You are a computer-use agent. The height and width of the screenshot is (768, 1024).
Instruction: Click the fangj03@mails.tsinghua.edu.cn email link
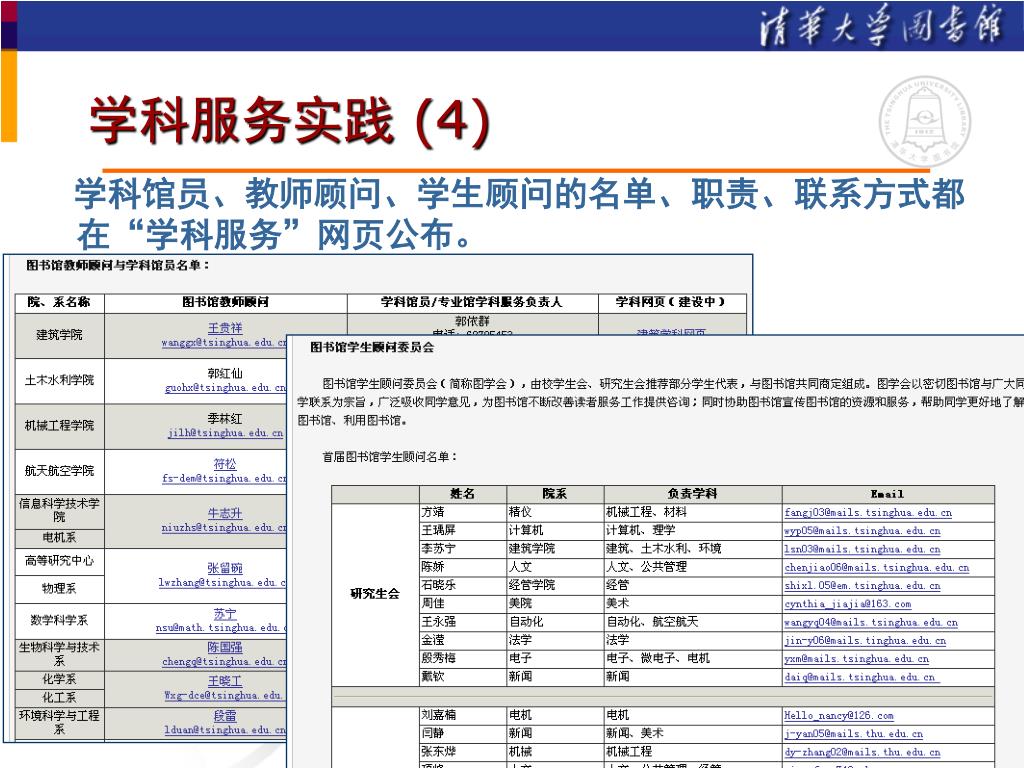pyautogui.click(x=868, y=513)
